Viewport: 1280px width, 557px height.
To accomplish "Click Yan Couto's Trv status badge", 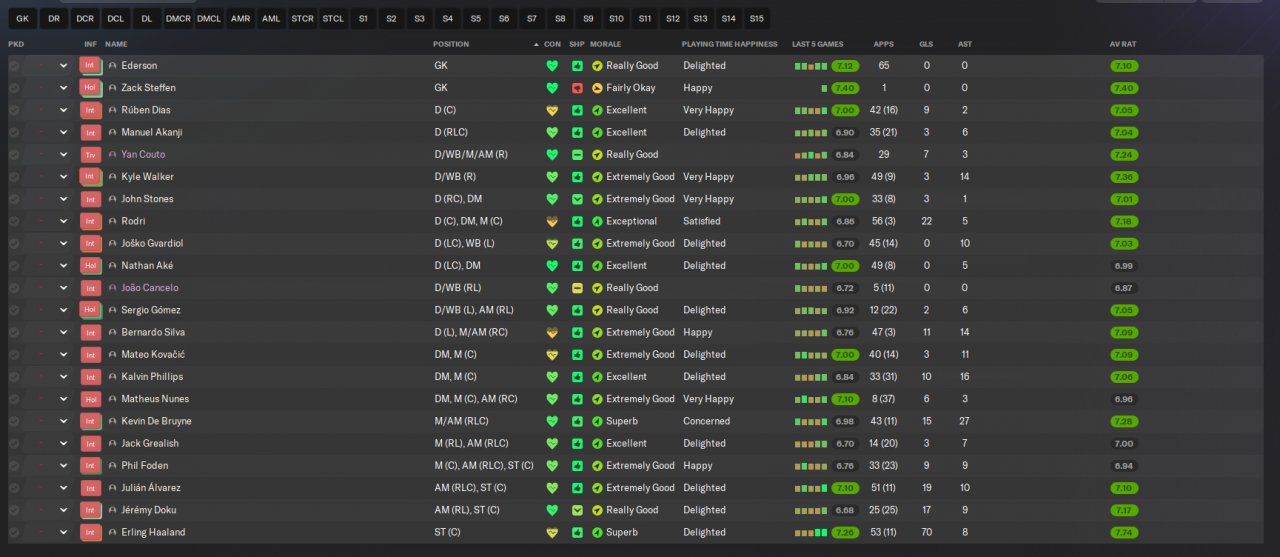I will [x=91, y=155].
